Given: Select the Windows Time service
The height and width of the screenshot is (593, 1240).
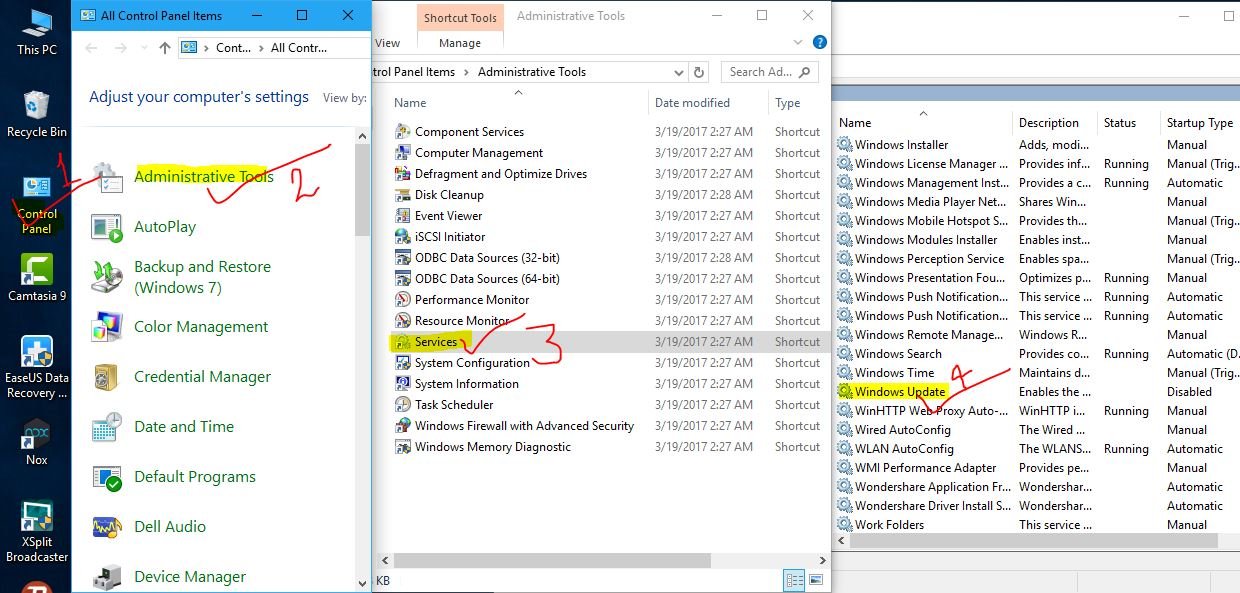Looking at the screenshot, I should [894, 373].
